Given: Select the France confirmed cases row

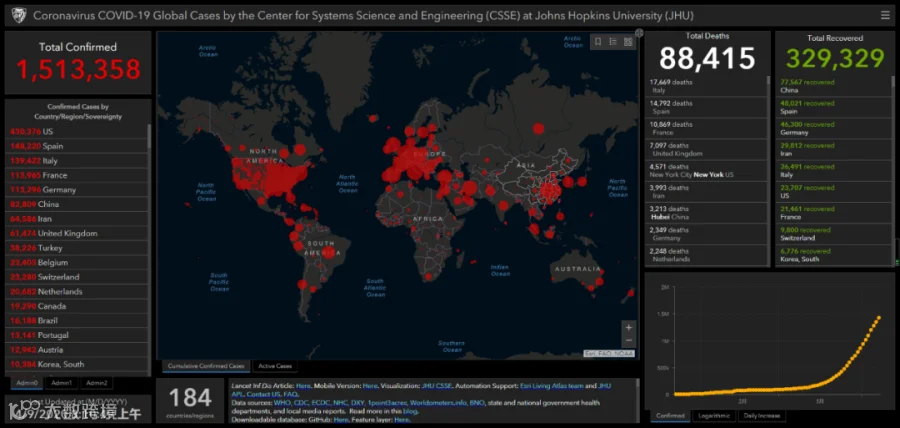Looking at the screenshot, I should tap(77, 175).
